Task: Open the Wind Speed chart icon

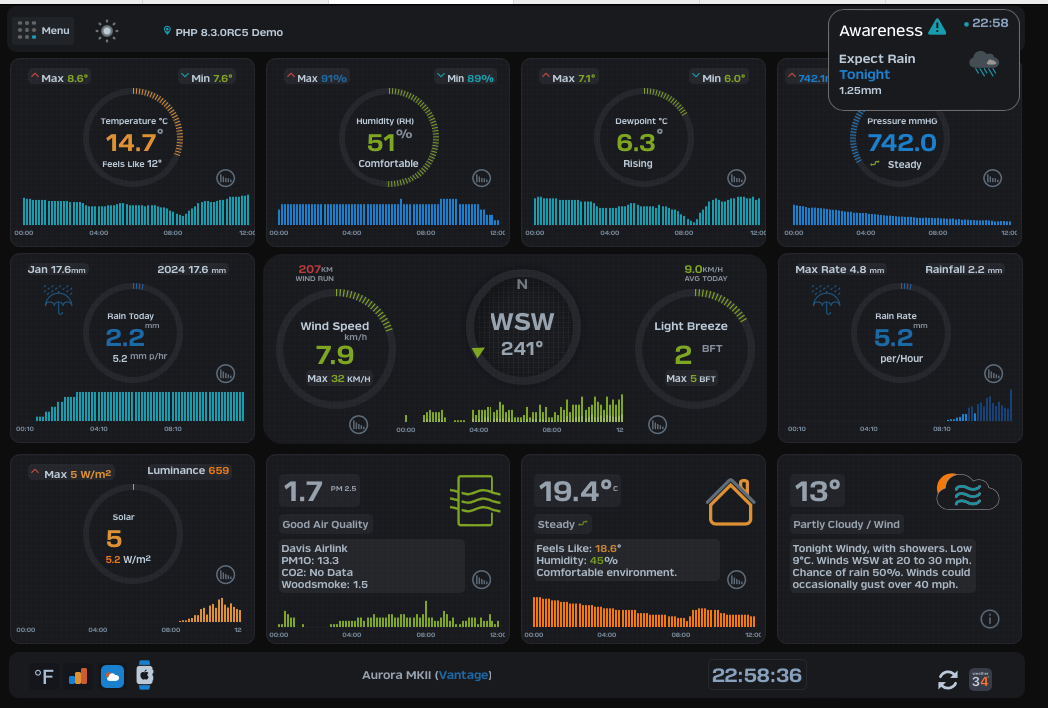Action: pyautogui.click(x=358, y=425)
